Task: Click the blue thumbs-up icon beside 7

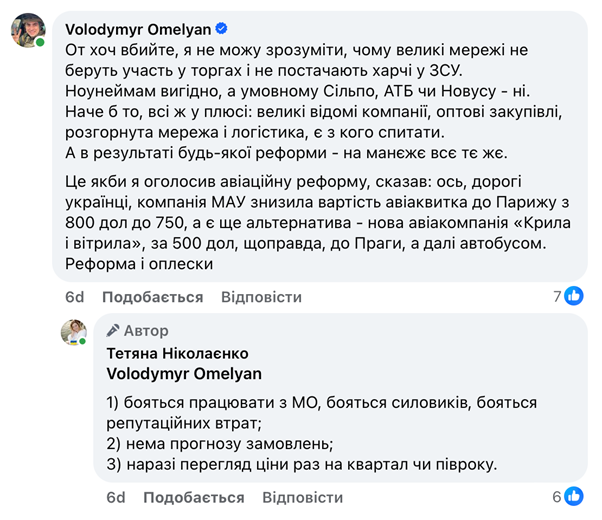Action: coord(575,295)
